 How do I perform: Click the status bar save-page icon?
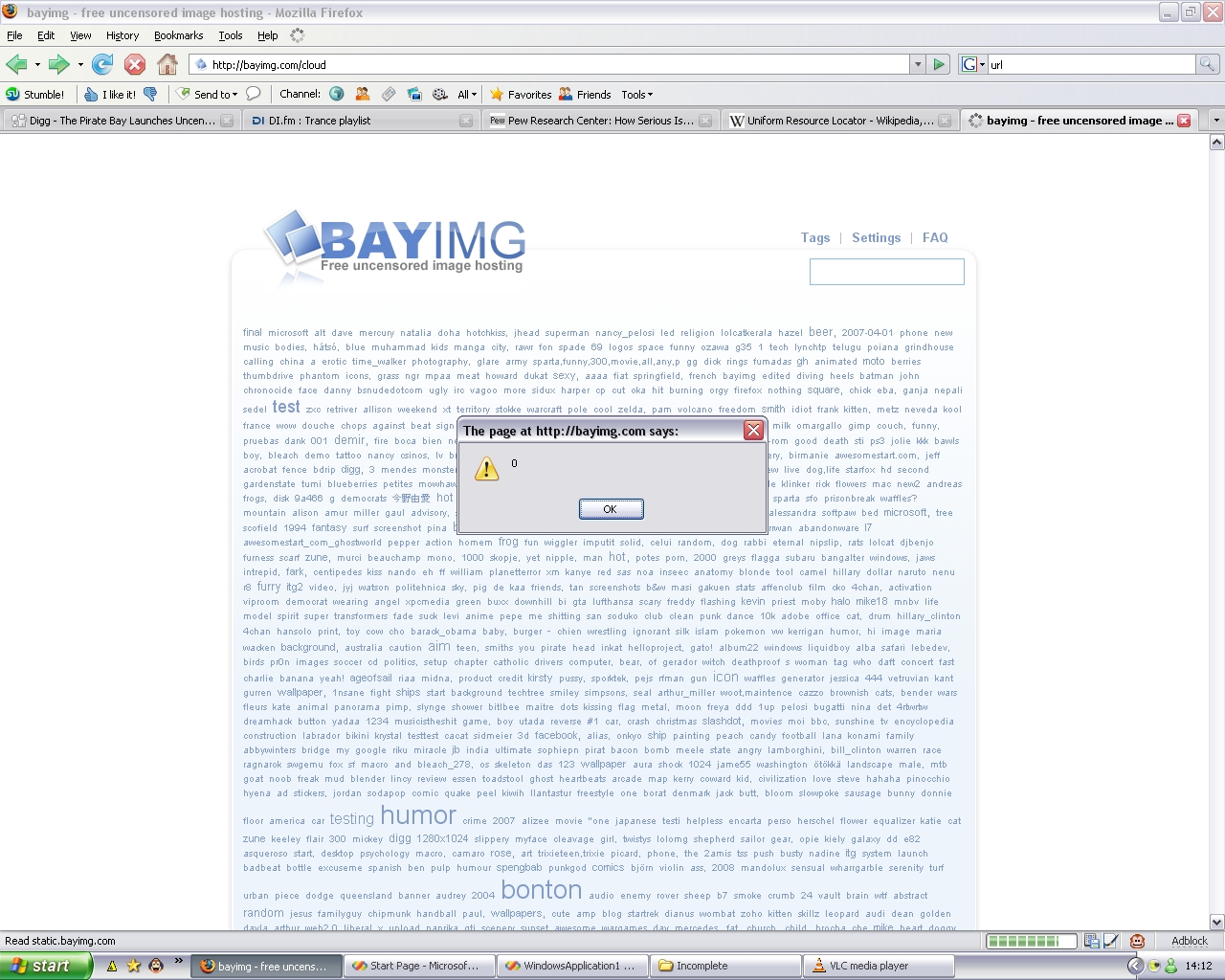(x=1093, y=941)
